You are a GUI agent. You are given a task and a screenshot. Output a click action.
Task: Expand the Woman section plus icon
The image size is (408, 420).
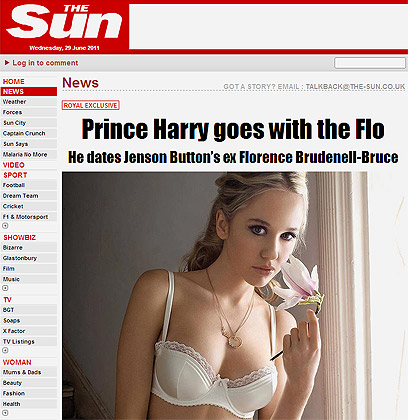[5, 413]
